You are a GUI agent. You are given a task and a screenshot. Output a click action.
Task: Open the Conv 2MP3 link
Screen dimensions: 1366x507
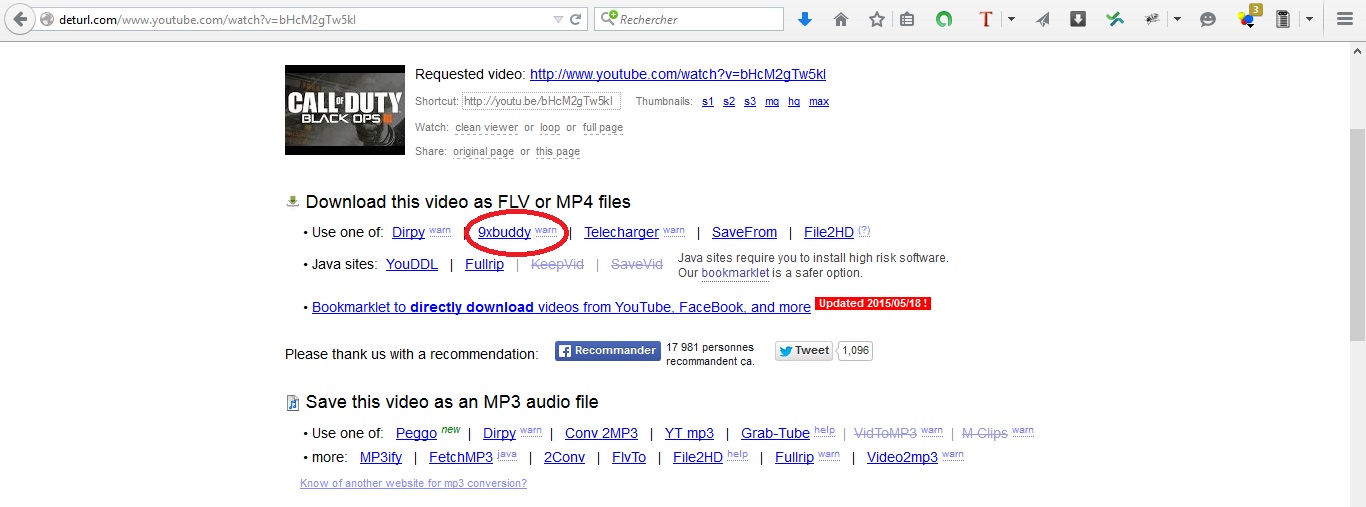pyautogui.click(x=601, y=433)
